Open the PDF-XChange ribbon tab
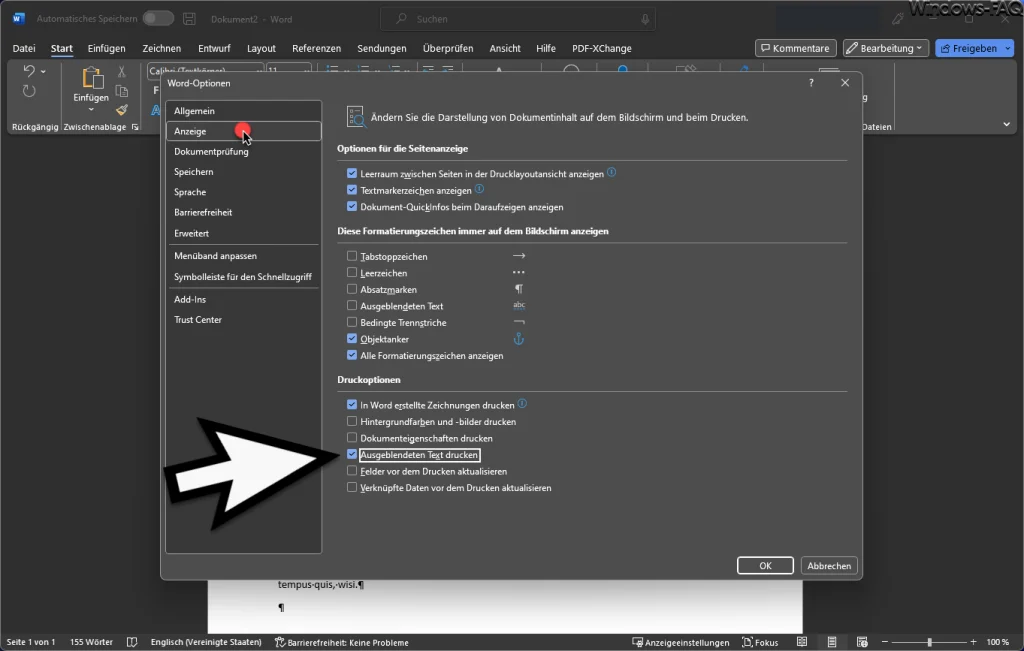The height and width of the screenshot is (651, 1024). click(x=601, y=48)
